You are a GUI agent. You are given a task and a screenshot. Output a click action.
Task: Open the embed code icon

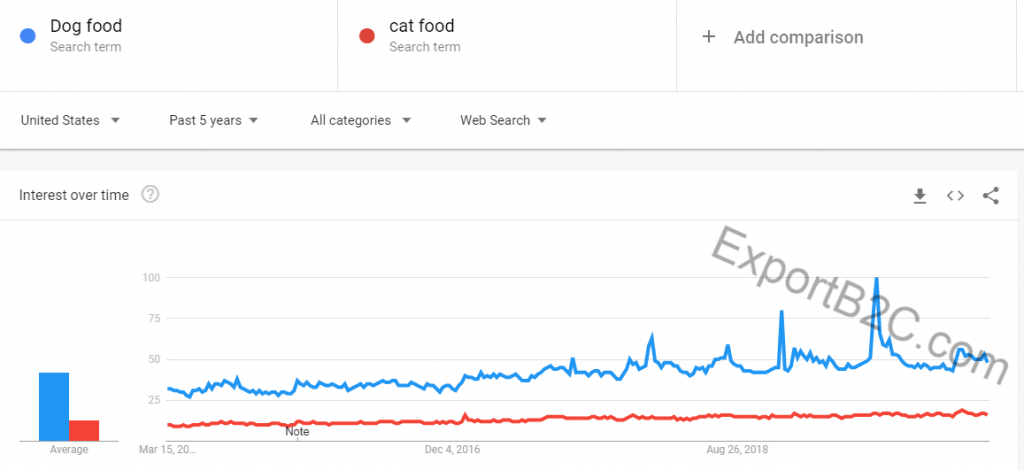tap(955, 196)
